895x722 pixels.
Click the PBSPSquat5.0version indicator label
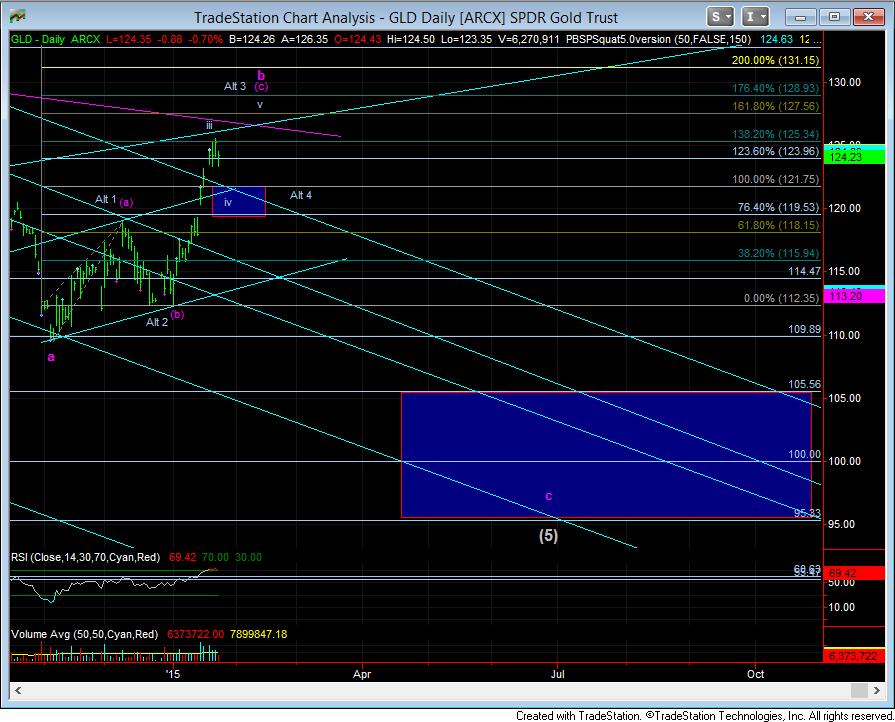tap(658, 39)
